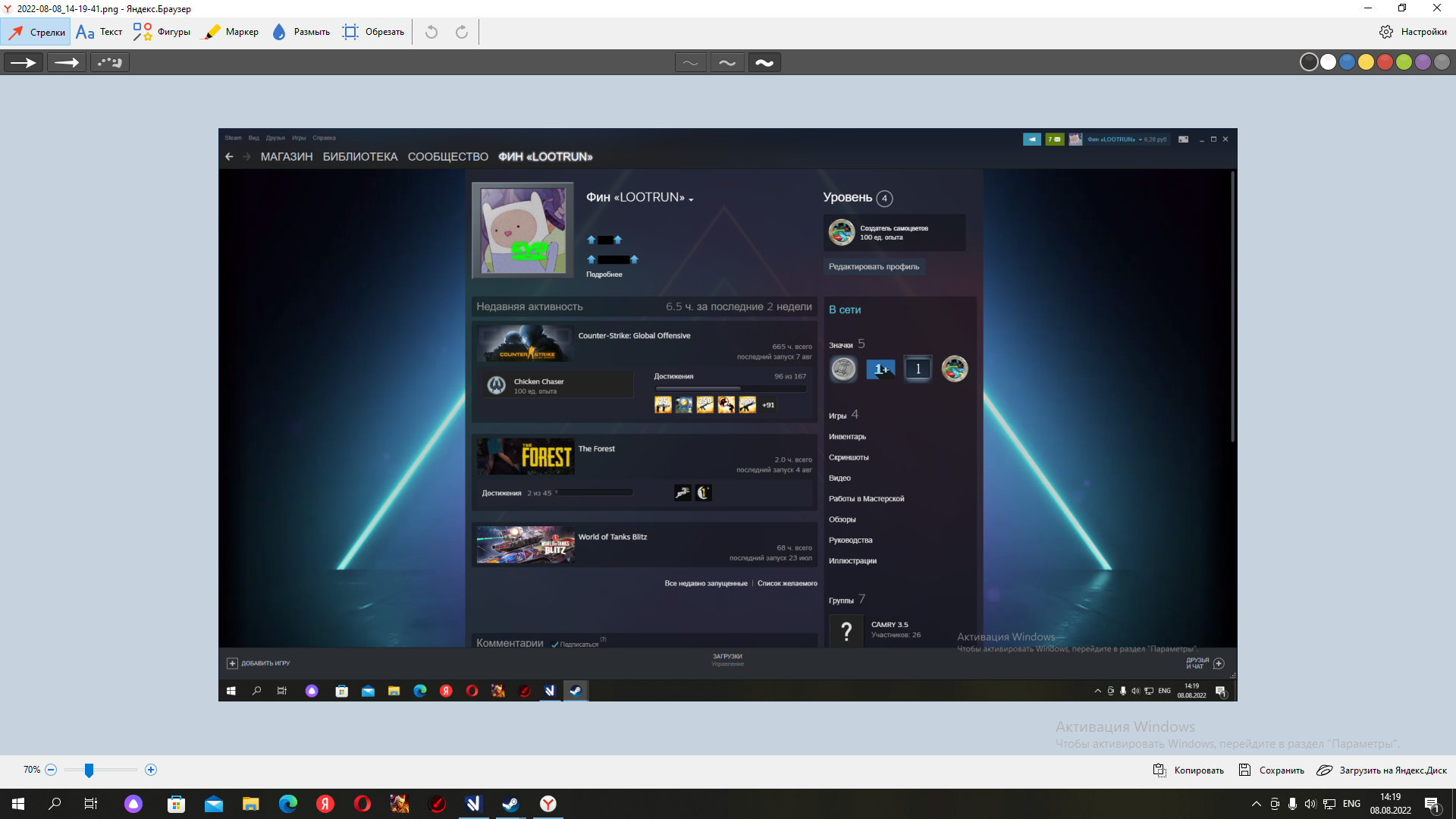This screenshot has width=1456, height=819.
Task: Click the zoom in plus button
Action: 151,770
